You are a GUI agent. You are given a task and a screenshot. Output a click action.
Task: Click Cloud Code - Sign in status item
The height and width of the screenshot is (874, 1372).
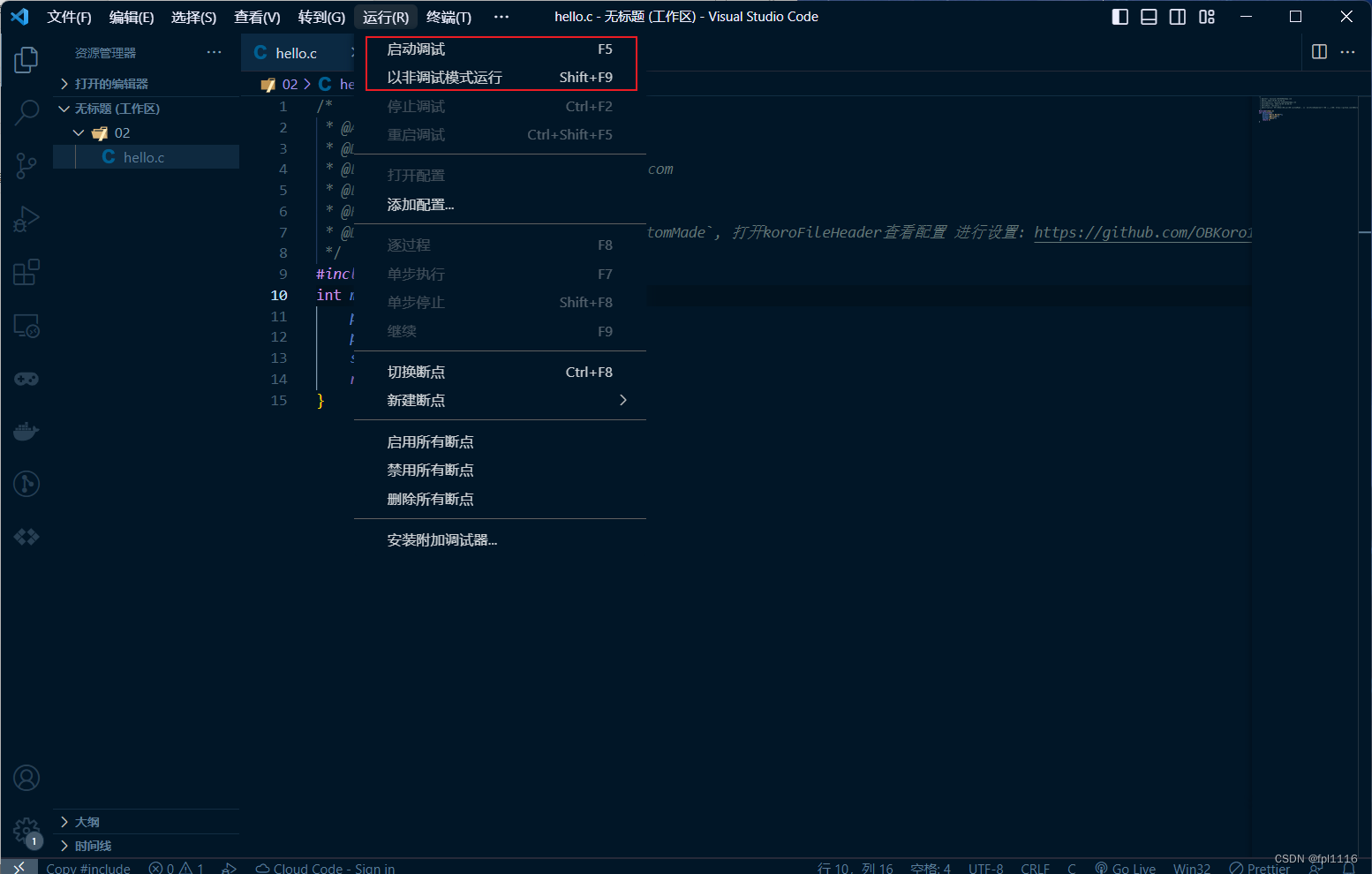[x=325, y=868]
